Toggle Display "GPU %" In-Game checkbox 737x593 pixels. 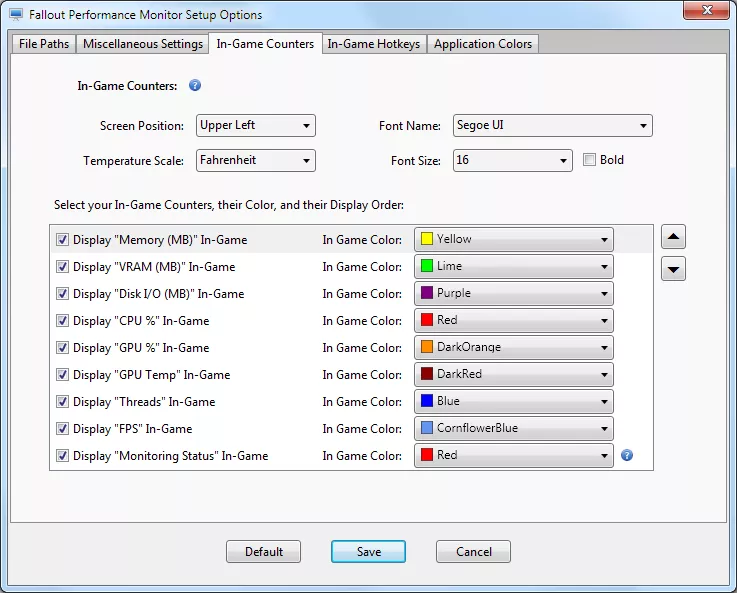coord(62,348)
